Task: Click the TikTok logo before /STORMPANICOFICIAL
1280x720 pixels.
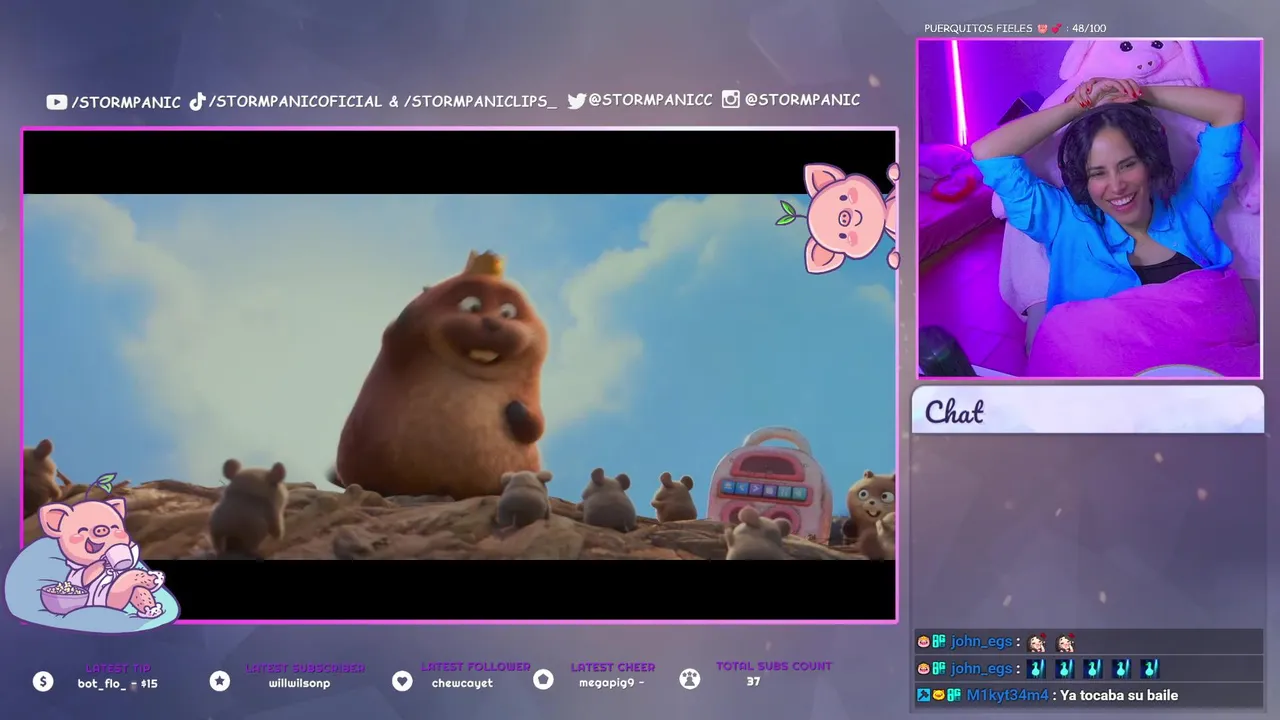Action: coord(198,101)
